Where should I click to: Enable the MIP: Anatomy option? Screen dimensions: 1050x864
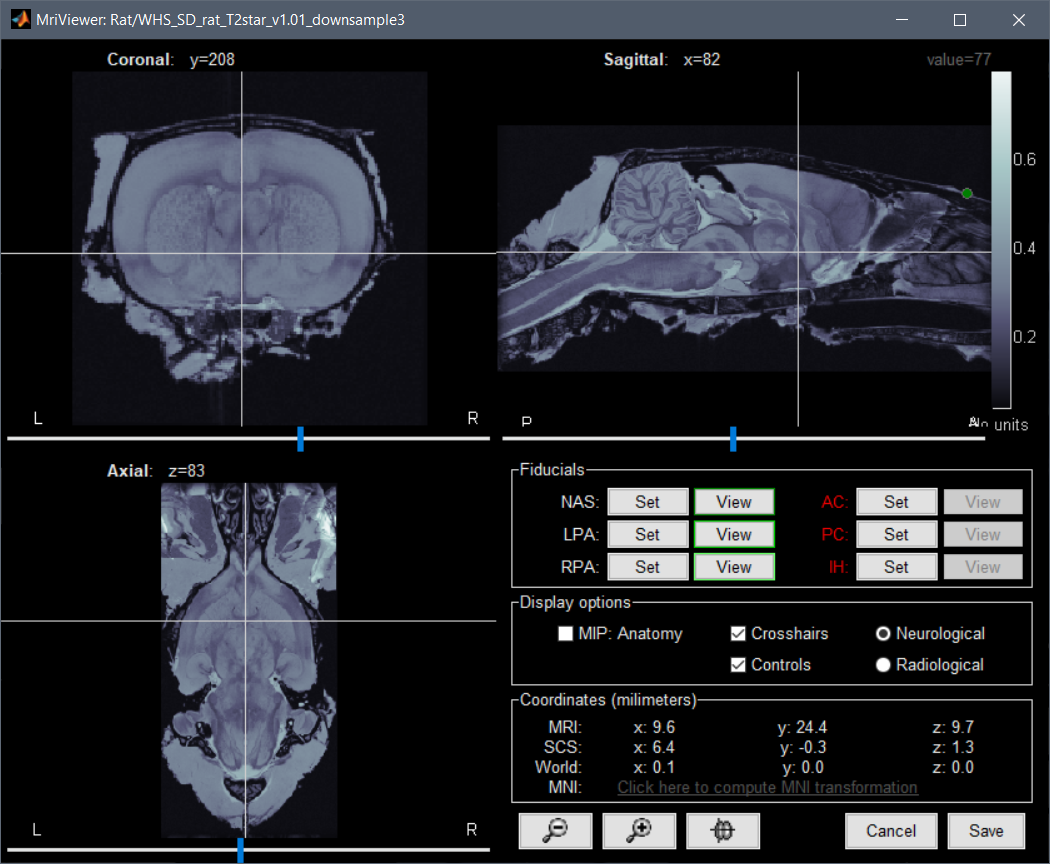[565, 633]
